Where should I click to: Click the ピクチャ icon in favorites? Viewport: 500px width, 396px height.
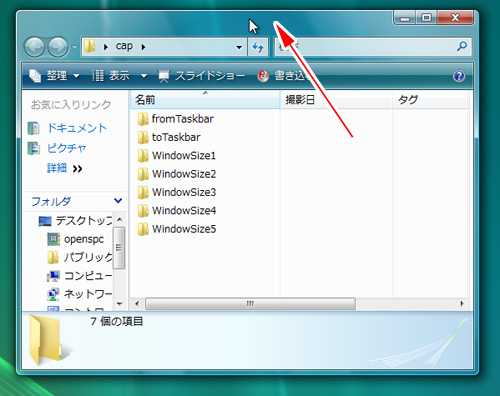click(34, 148)
